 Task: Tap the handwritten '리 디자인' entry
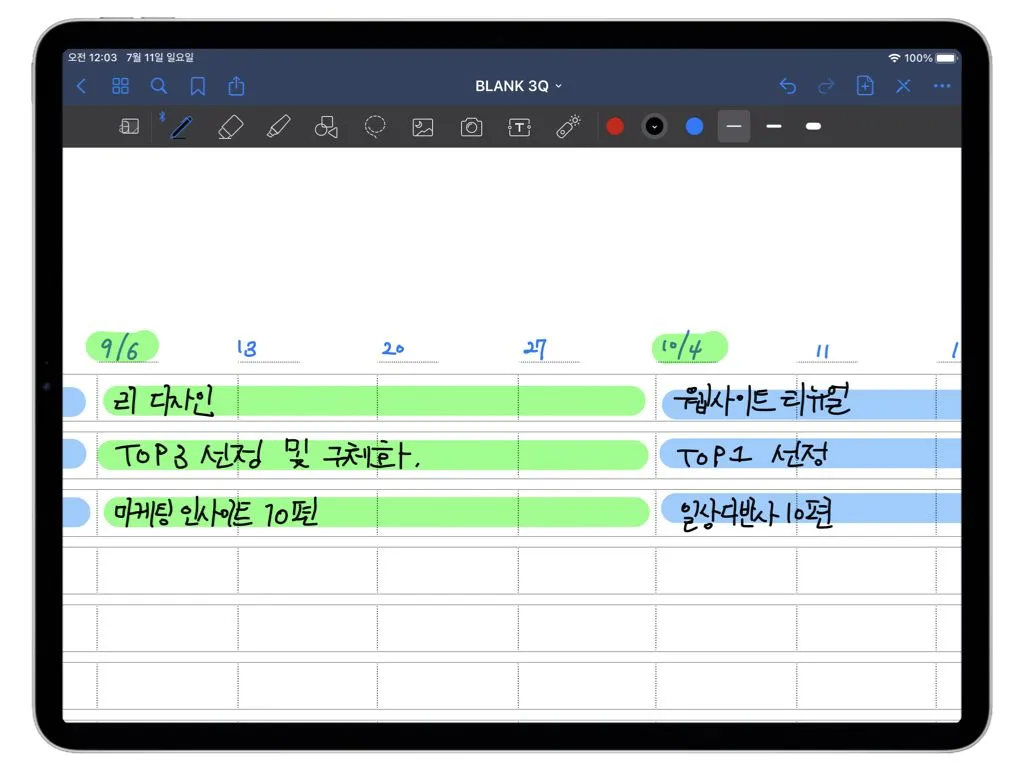point(163,400)
